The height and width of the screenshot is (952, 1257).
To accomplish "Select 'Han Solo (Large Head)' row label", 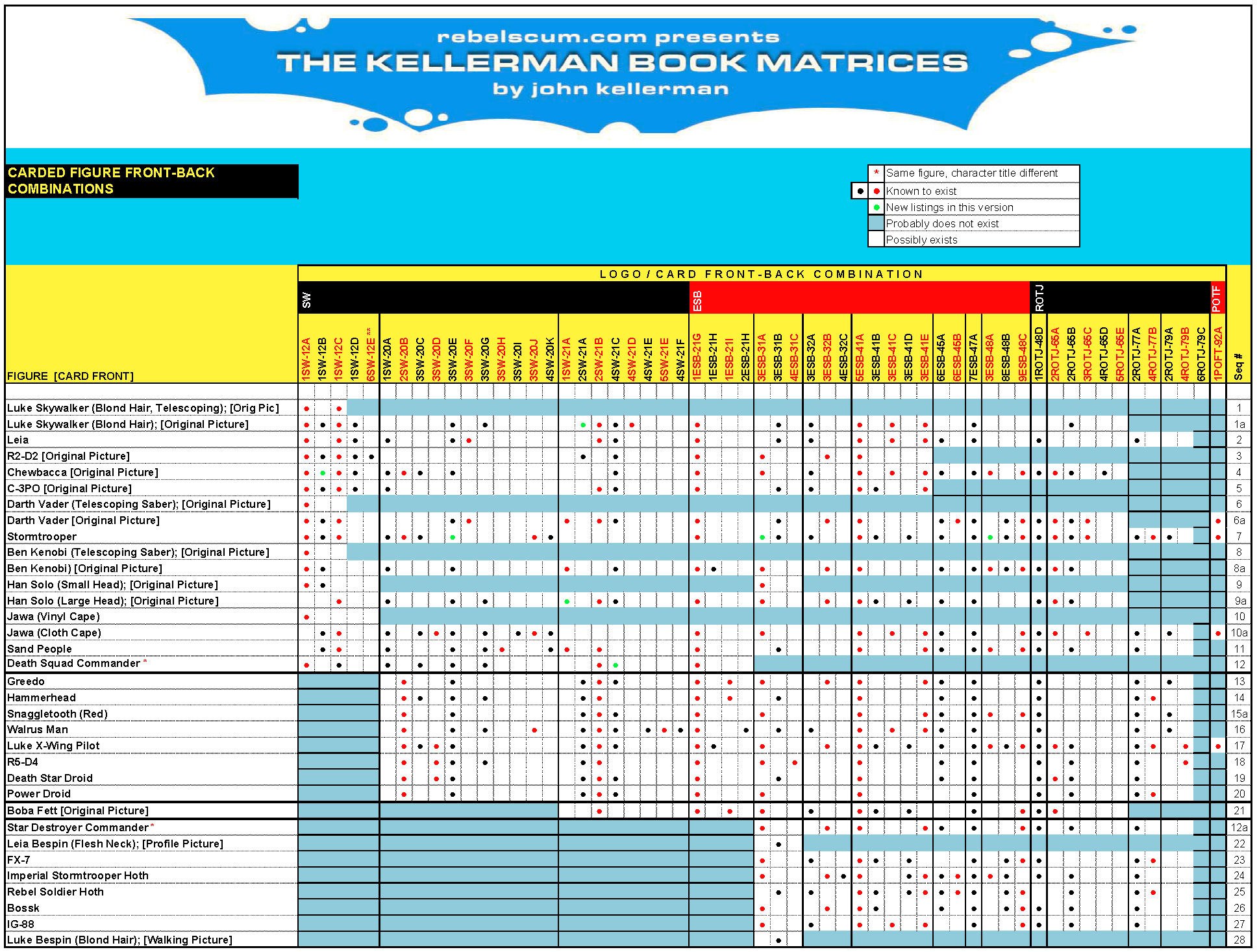I will pyautogui.click(x=113, y=601).
